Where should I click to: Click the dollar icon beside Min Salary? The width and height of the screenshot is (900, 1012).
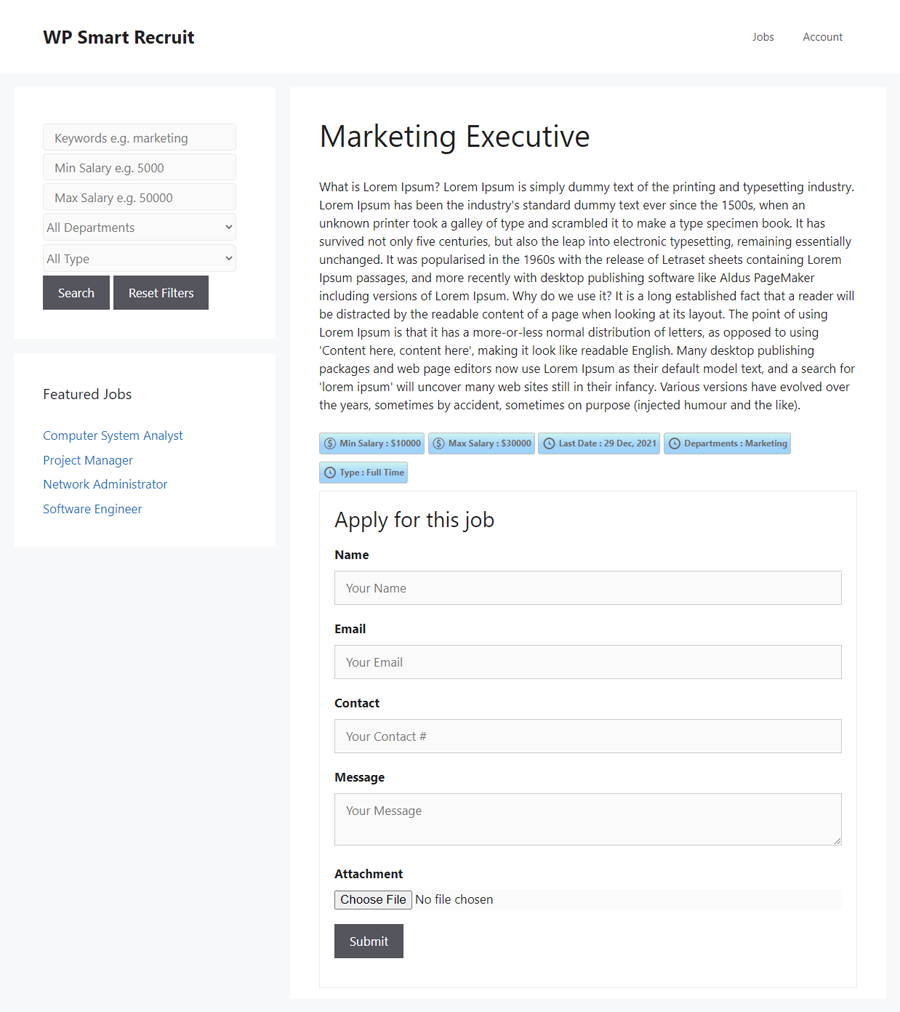tap(330, 443)
